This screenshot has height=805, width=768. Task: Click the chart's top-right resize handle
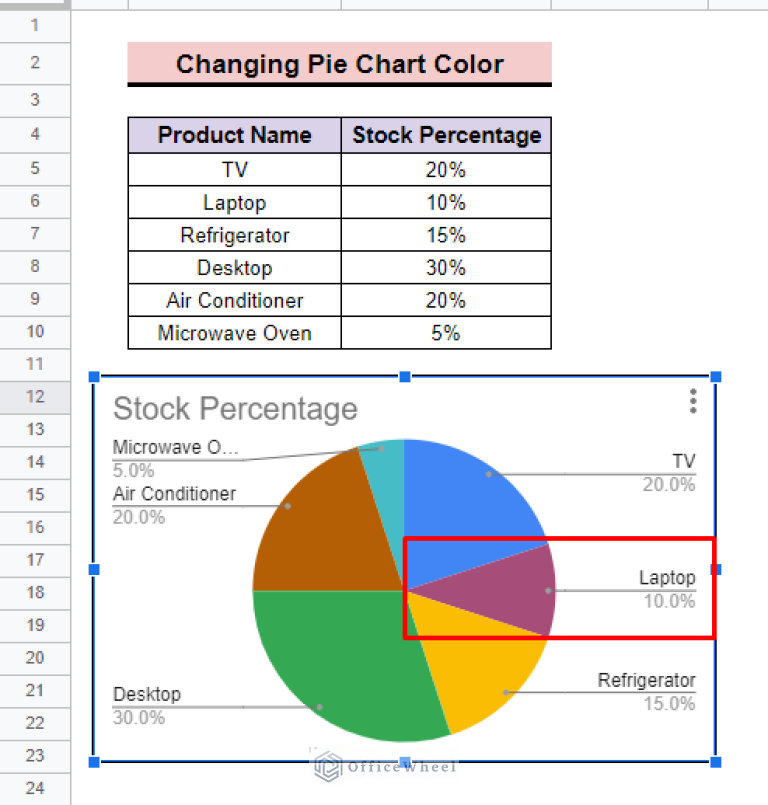[x=716, y=377]
